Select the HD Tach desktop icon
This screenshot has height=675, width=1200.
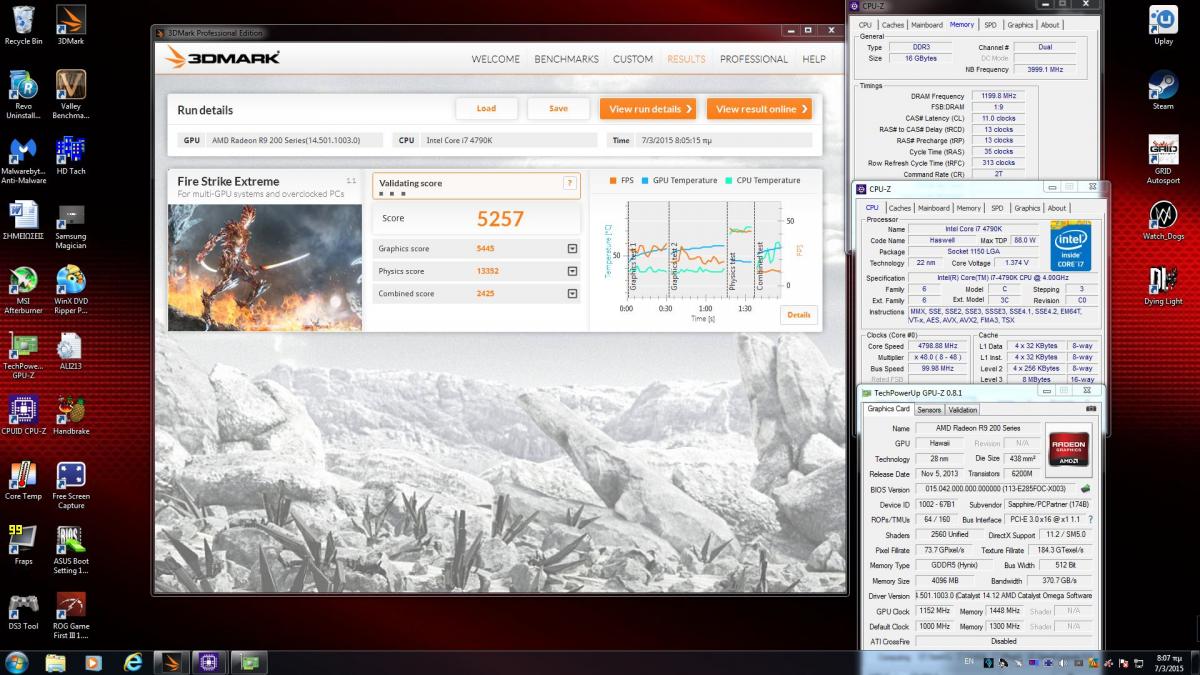71,156
